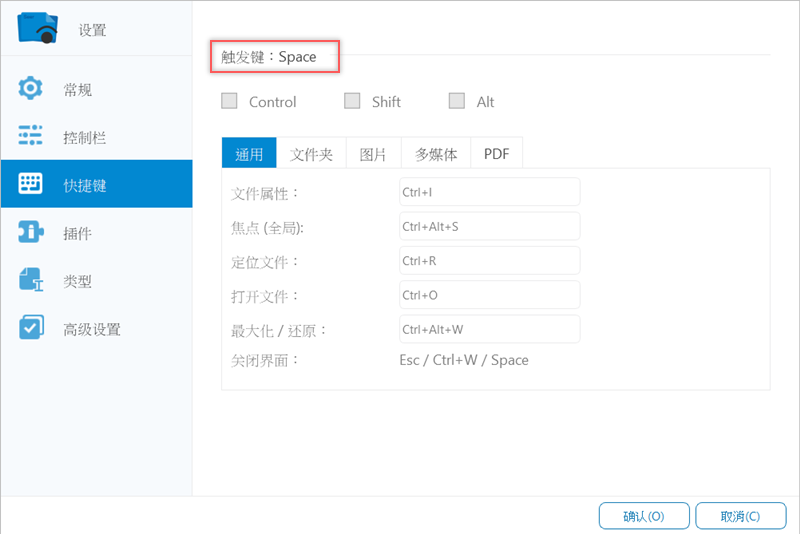Click the 快捷键 keyboard icon
This screenshot has width=800, height=534.
tap(31, 184)
